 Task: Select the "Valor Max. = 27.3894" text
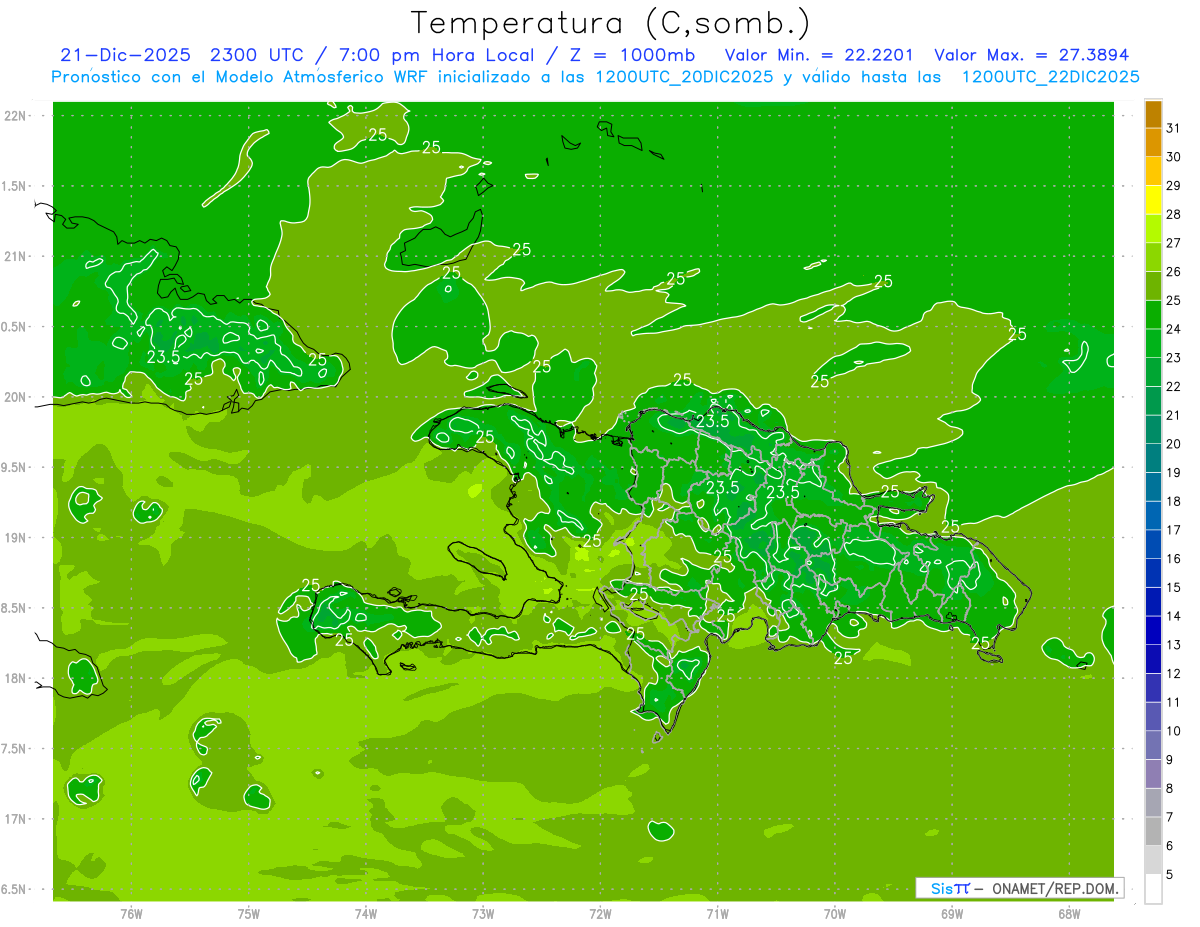(1031, 55)
